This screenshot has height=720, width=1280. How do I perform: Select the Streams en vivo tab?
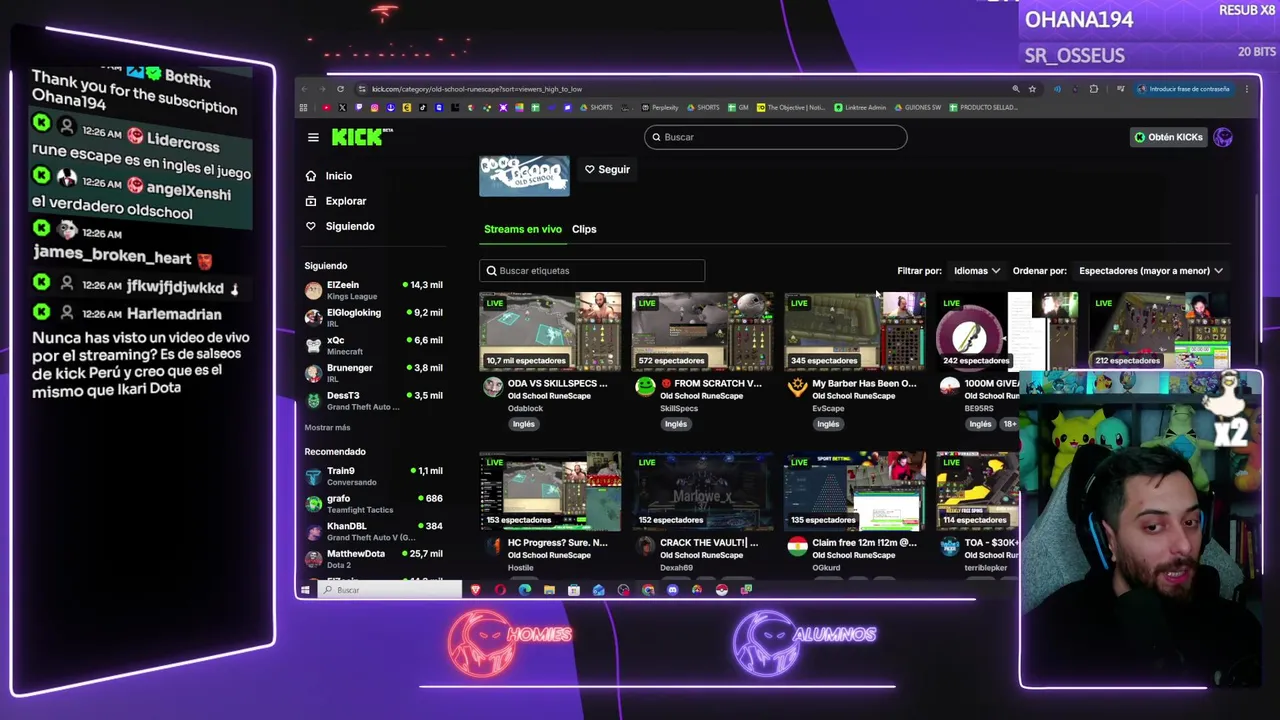[523, 229]
